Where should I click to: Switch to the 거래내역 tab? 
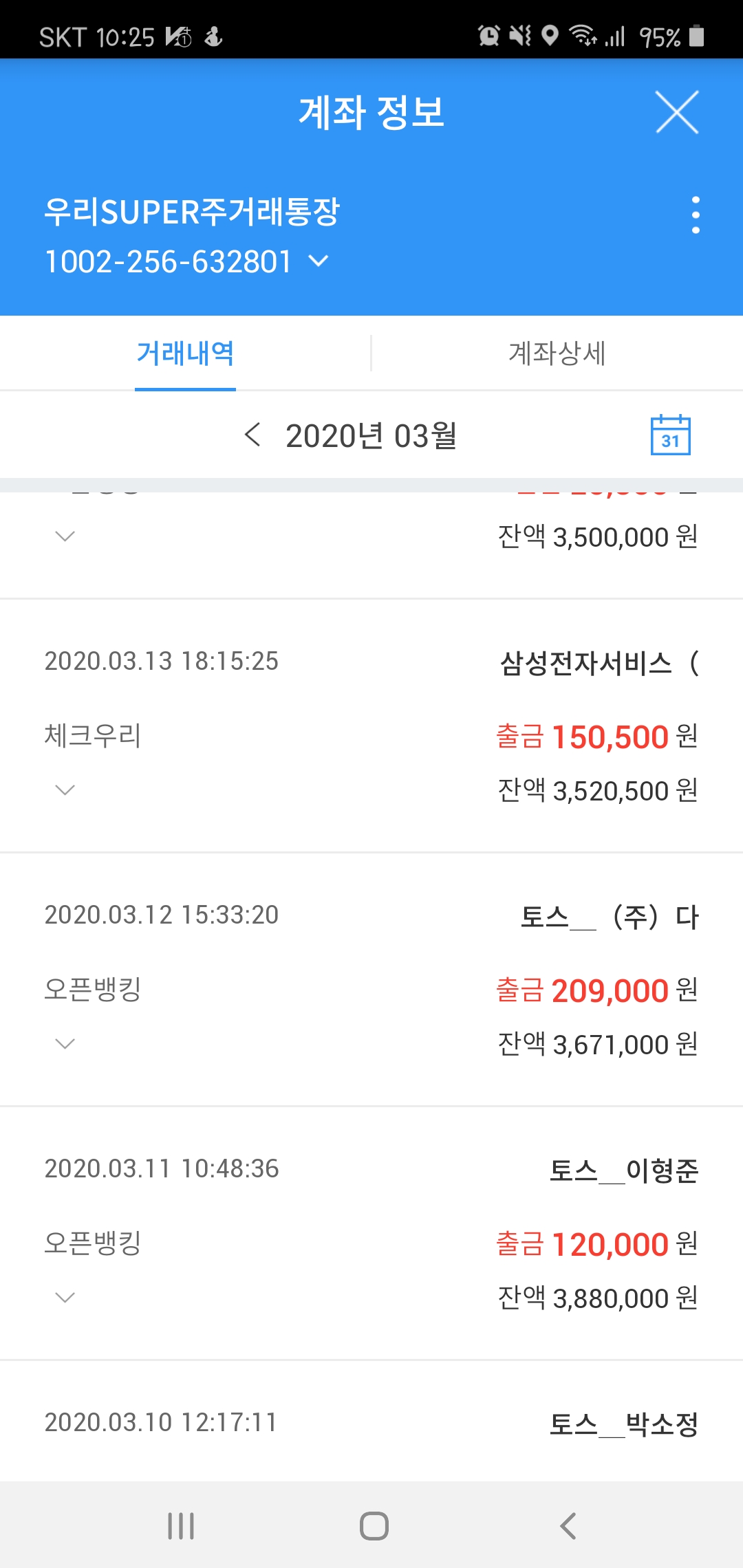point(185,353)
